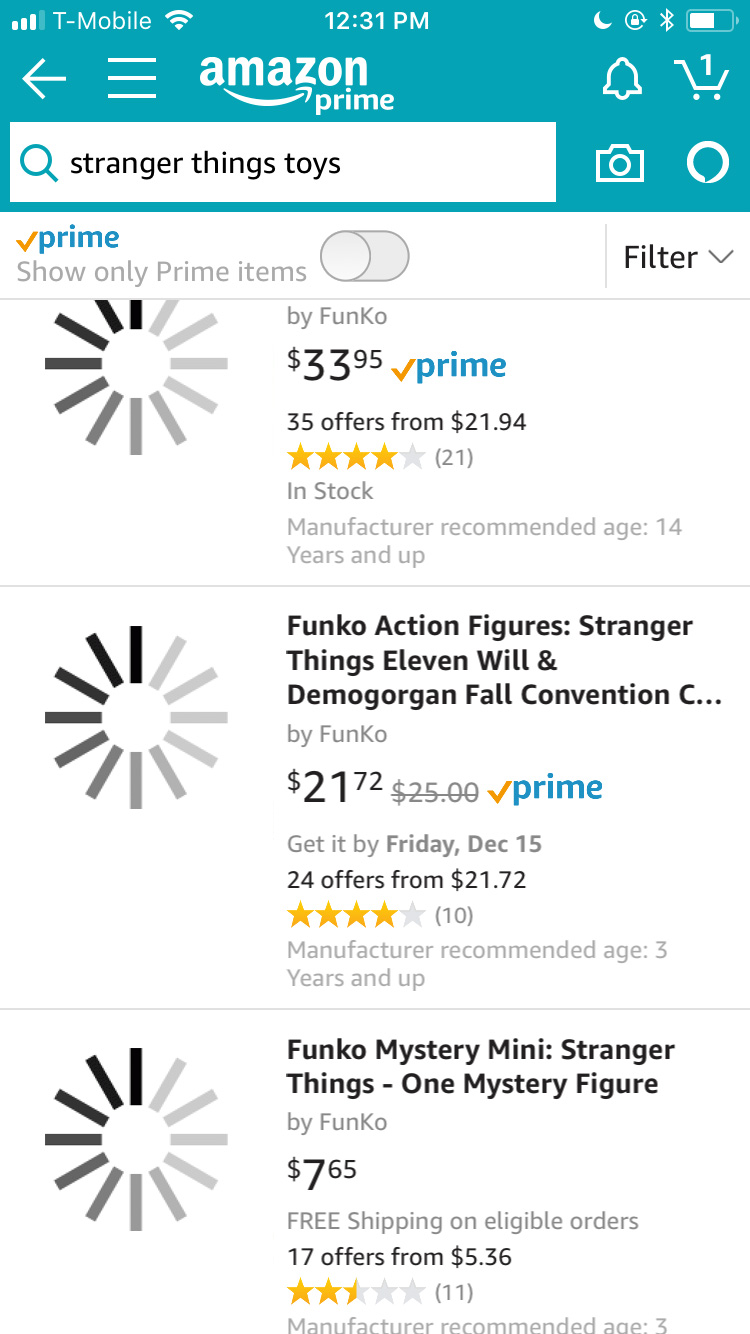Expand the Filter dropdown

point(677,257)
